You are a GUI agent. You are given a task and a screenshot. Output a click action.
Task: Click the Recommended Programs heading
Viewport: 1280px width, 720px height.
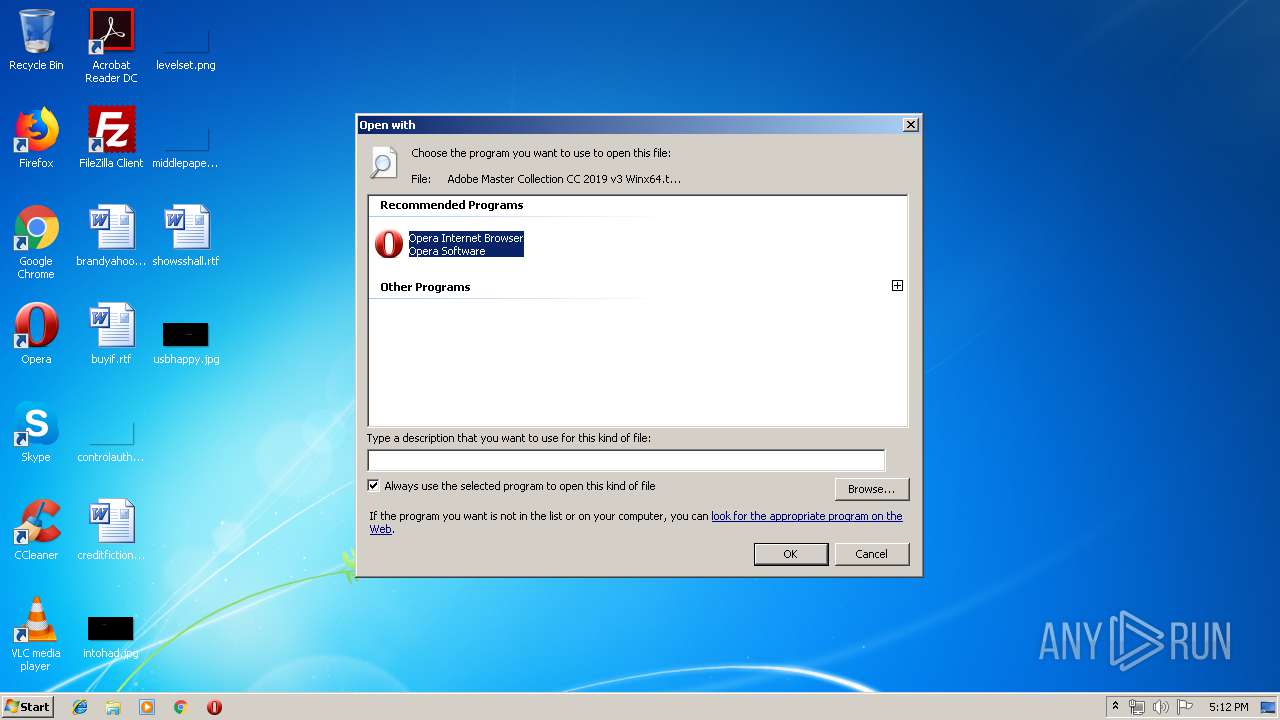[x=451, y=205]
